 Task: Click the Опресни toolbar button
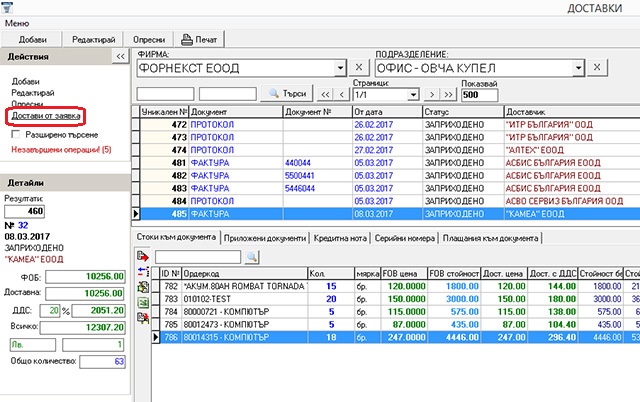149,40
